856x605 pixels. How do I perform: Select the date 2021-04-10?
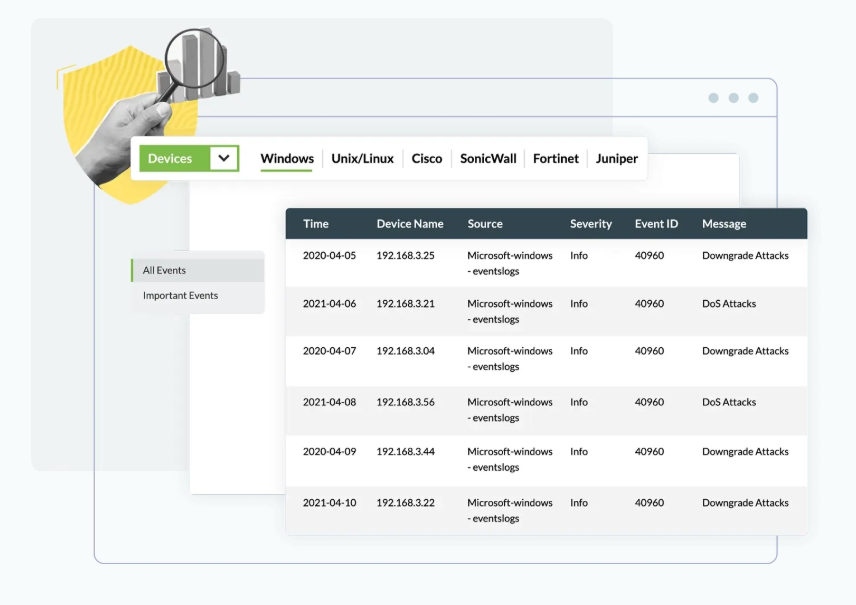[329, 503]
